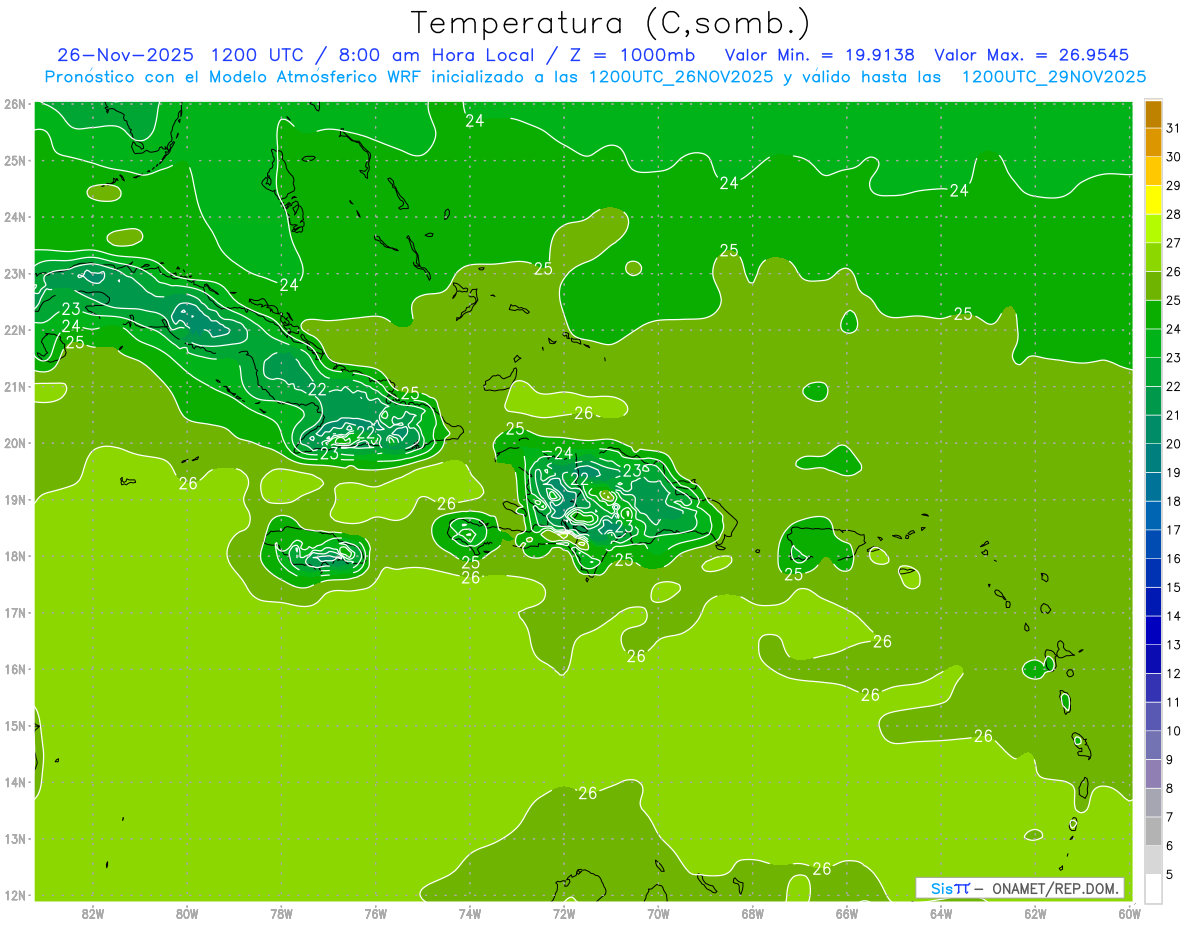This screenshot has width=1200, height=927.
Task: Click the yellow swatch between 28 and 29
Action: tap(1153, 200)
